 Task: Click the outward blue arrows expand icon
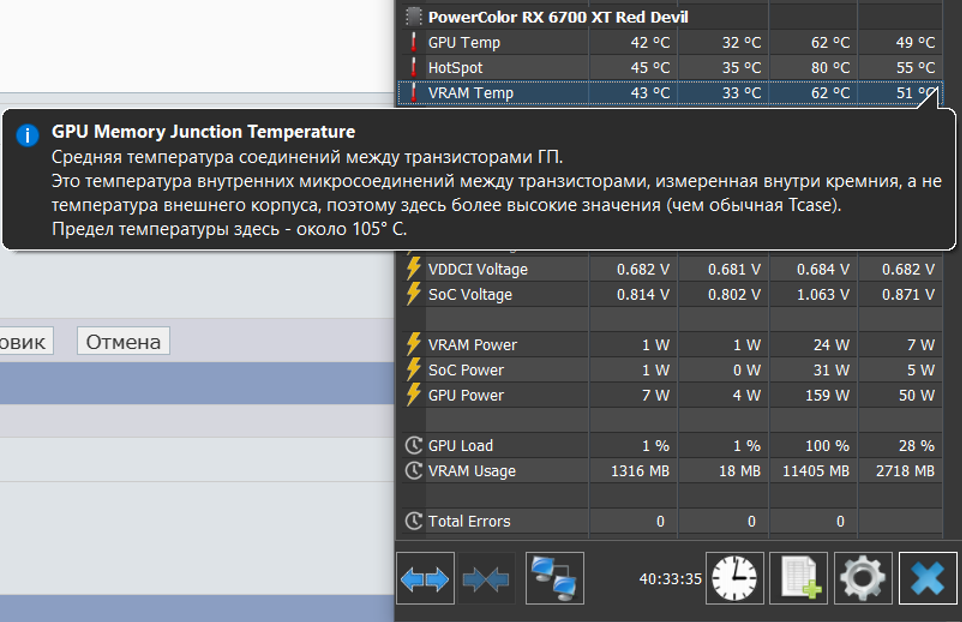click(x=425, y=578)
